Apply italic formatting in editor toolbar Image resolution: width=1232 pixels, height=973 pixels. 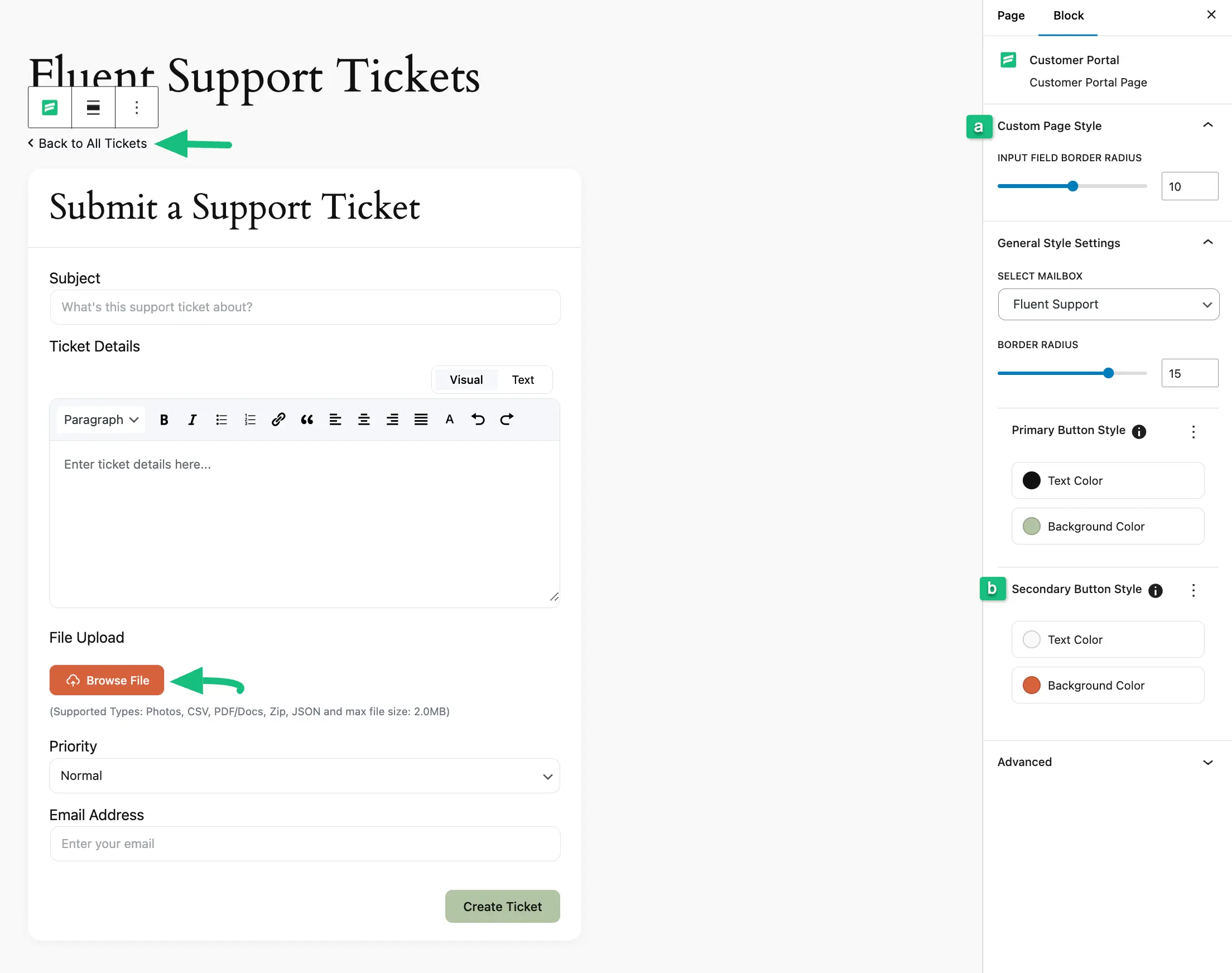point(192,420)
